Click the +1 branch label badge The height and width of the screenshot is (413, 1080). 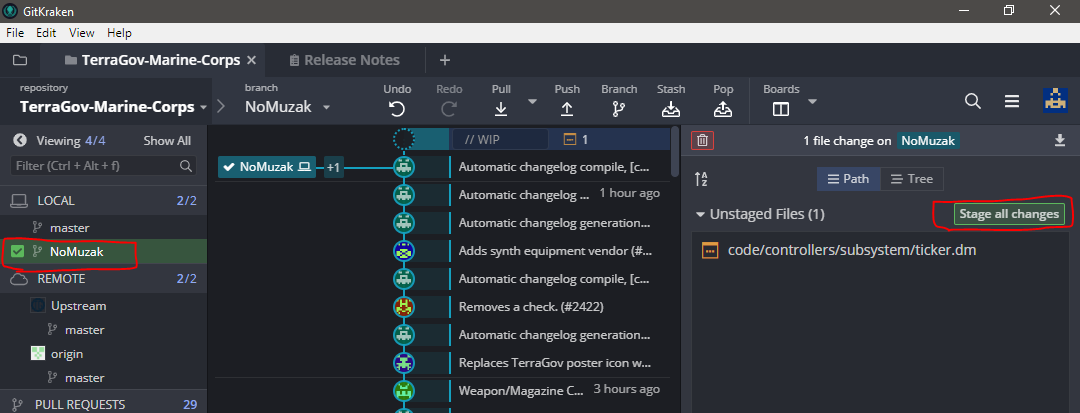coord(333,167)
